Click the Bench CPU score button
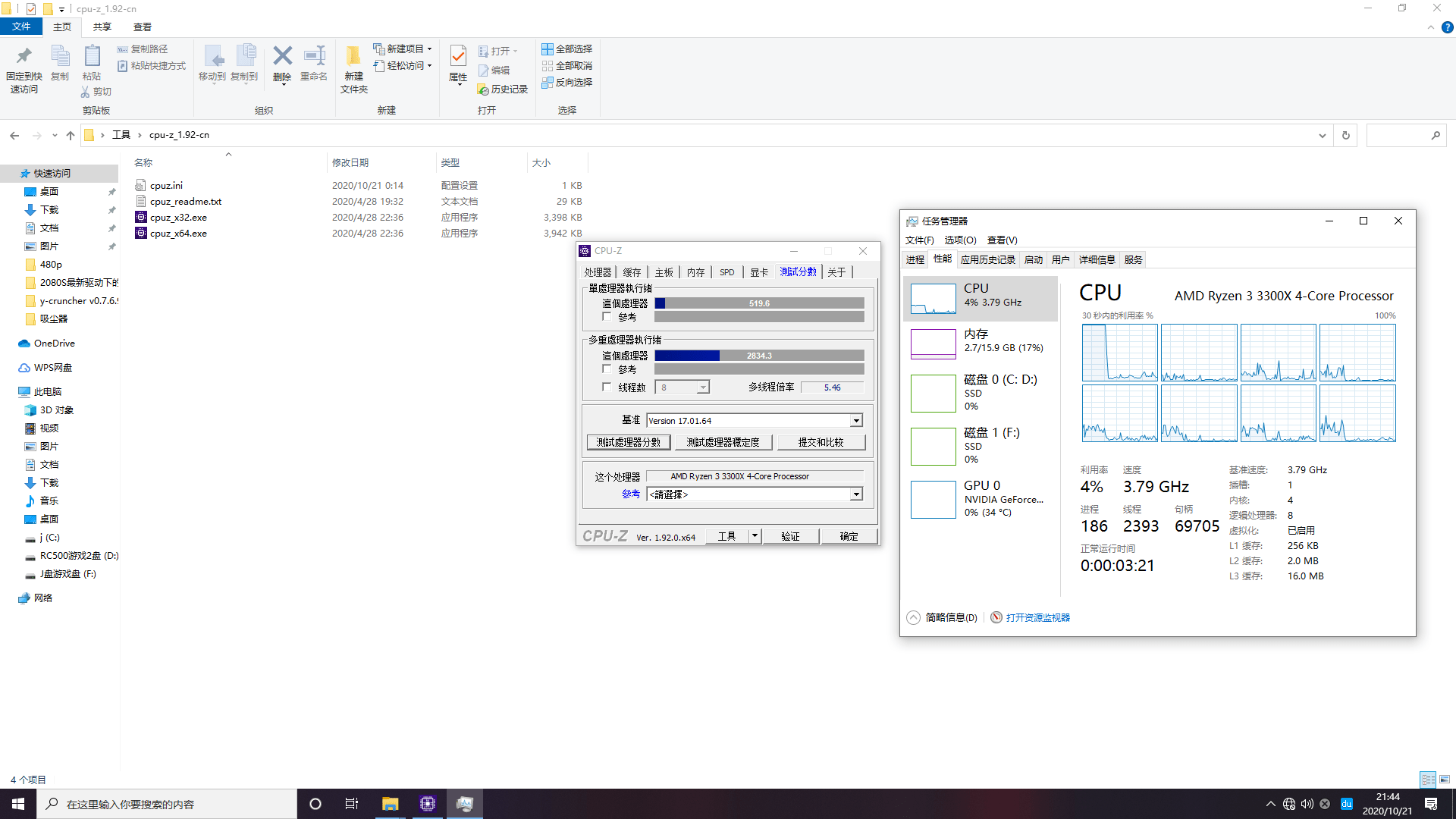Screen dimensions: 1456x819 [629, 442]
